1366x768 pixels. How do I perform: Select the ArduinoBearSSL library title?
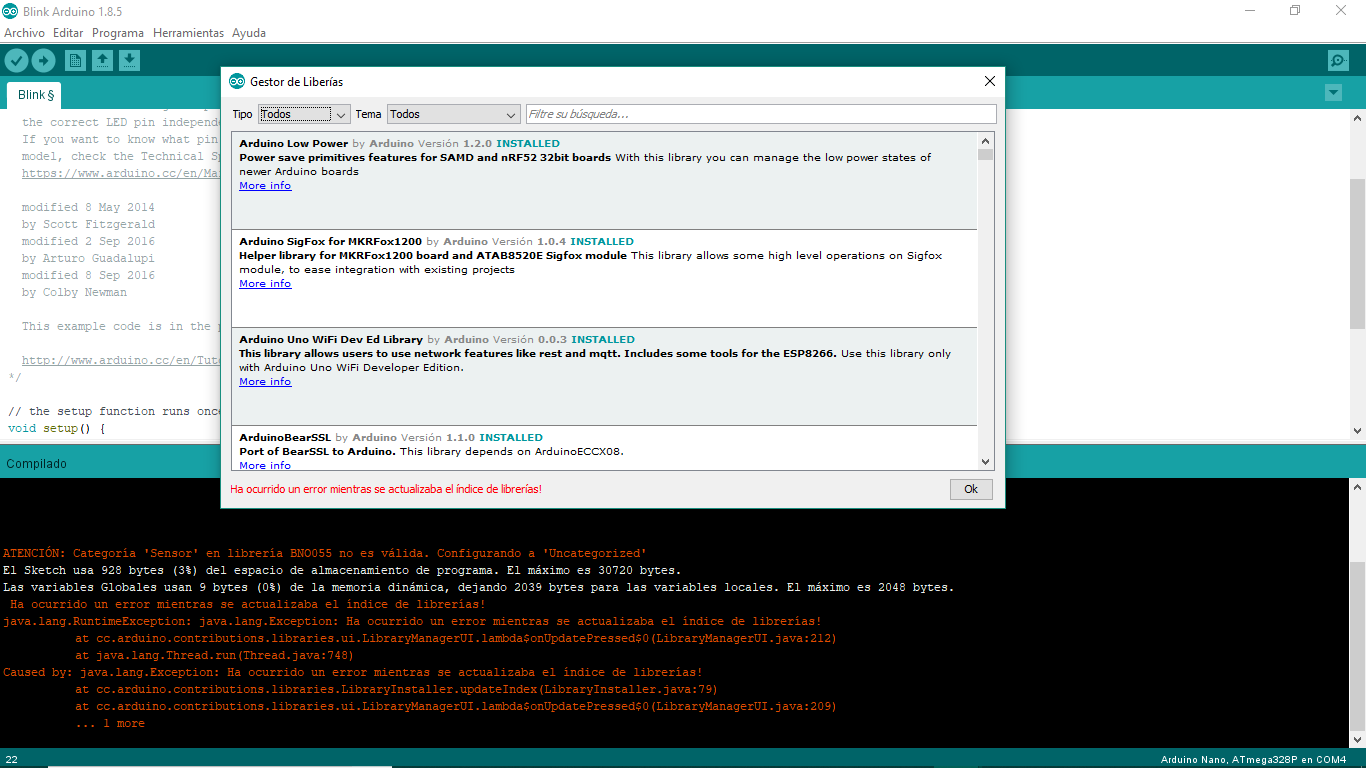coord(285,437)
